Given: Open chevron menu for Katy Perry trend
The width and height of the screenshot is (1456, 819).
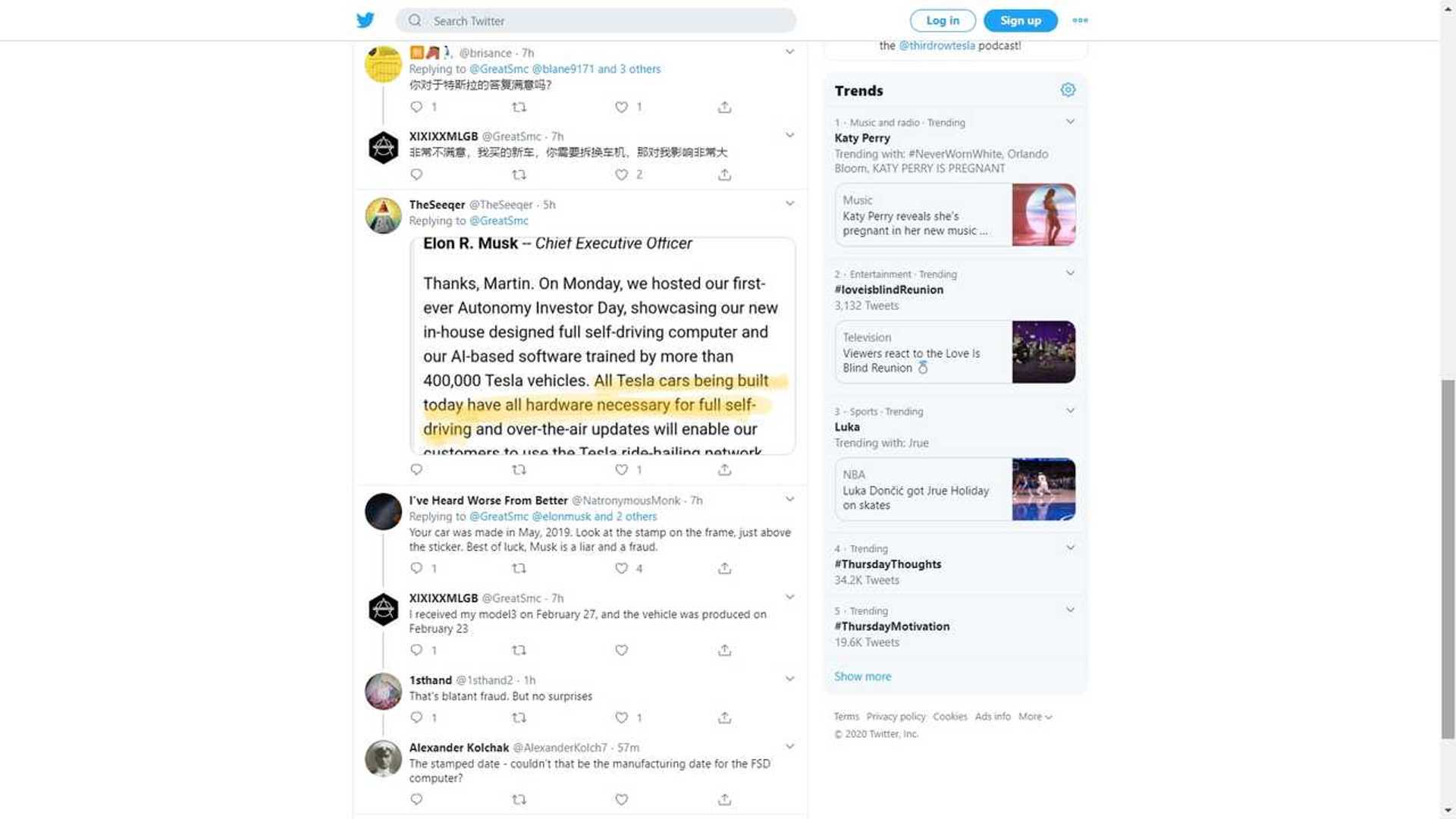Looking at the screenshot, I should (x=1070, y=121).
